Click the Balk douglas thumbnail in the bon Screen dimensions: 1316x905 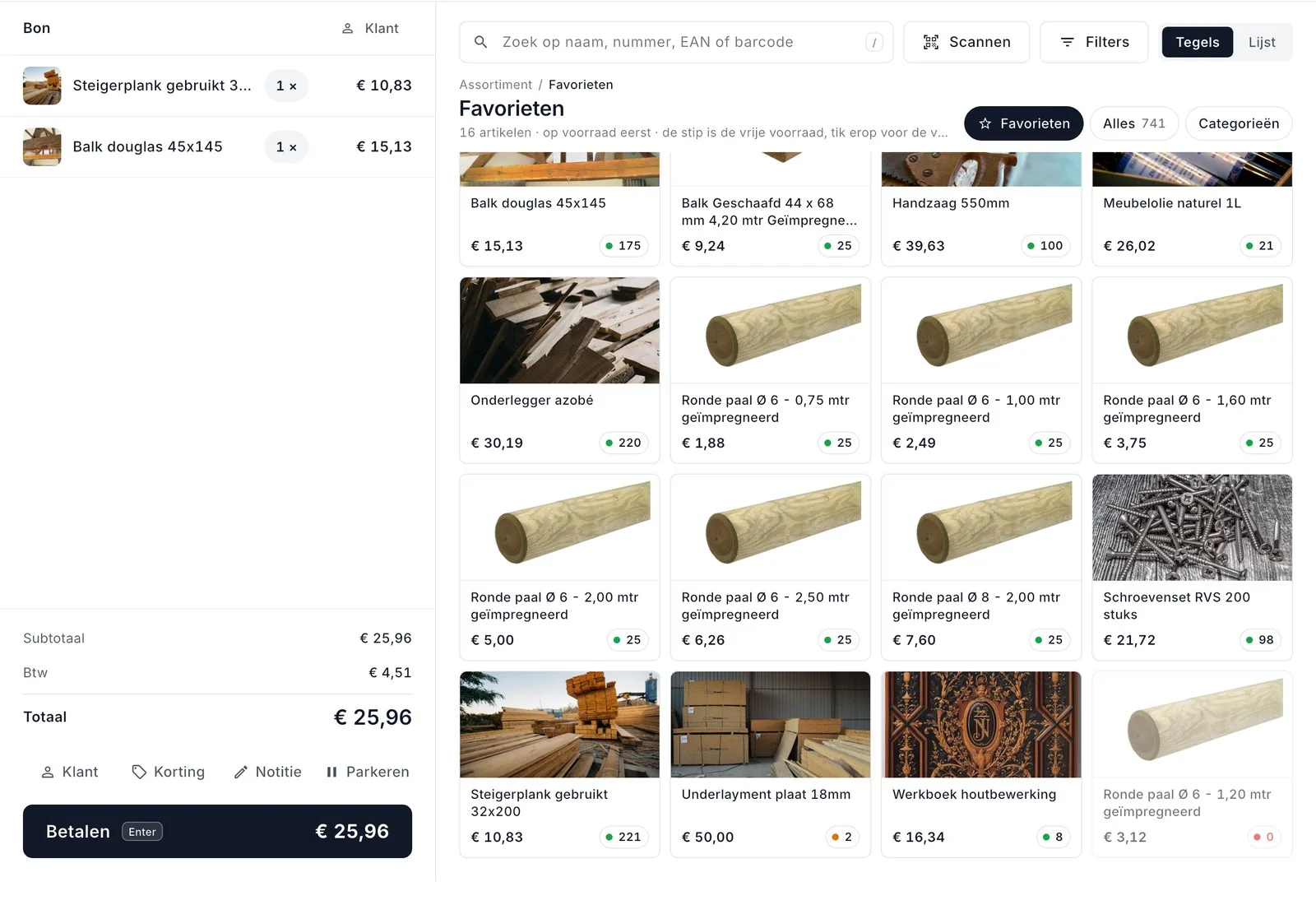coord(42,146)
